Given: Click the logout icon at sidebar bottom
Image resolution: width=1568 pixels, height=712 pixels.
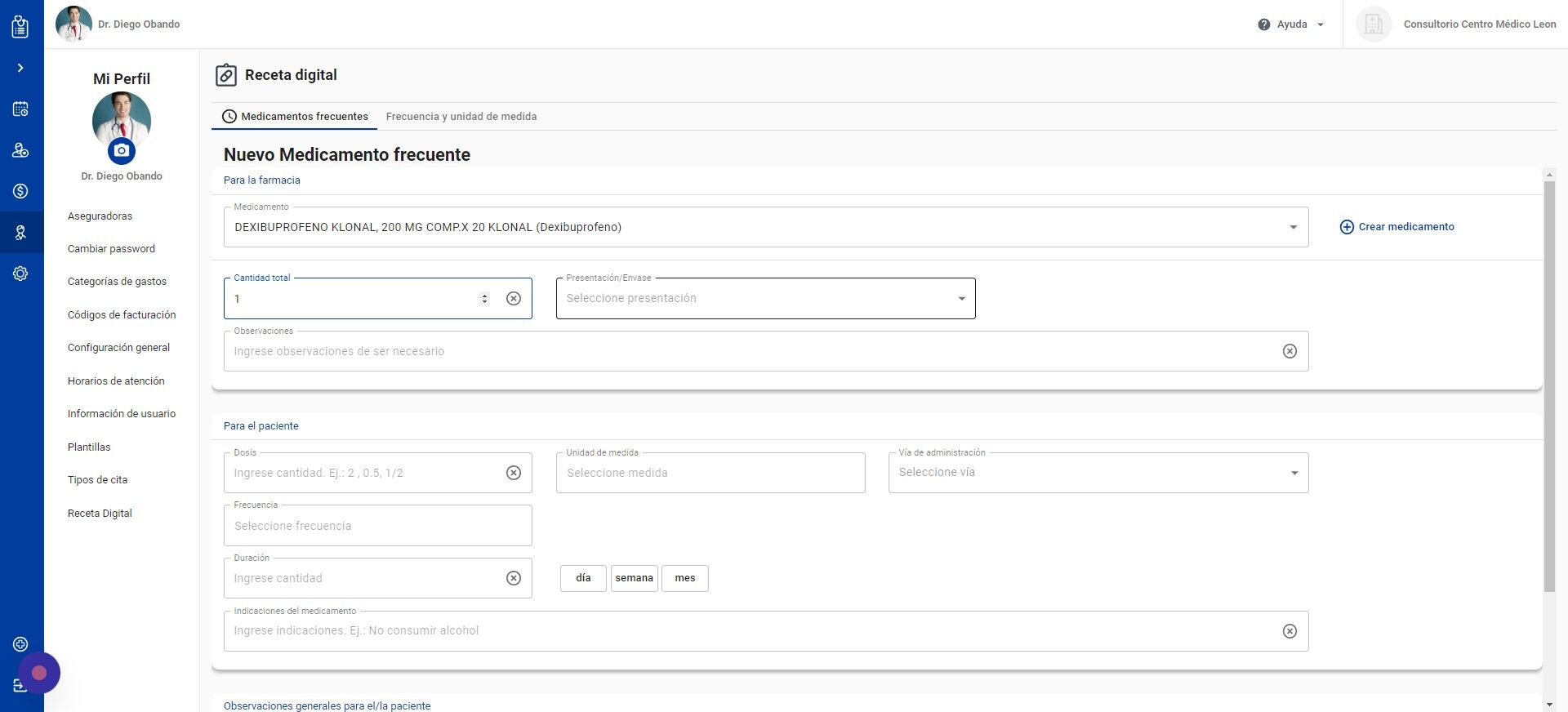Looking at the screenshot, I should pos(20,685).
